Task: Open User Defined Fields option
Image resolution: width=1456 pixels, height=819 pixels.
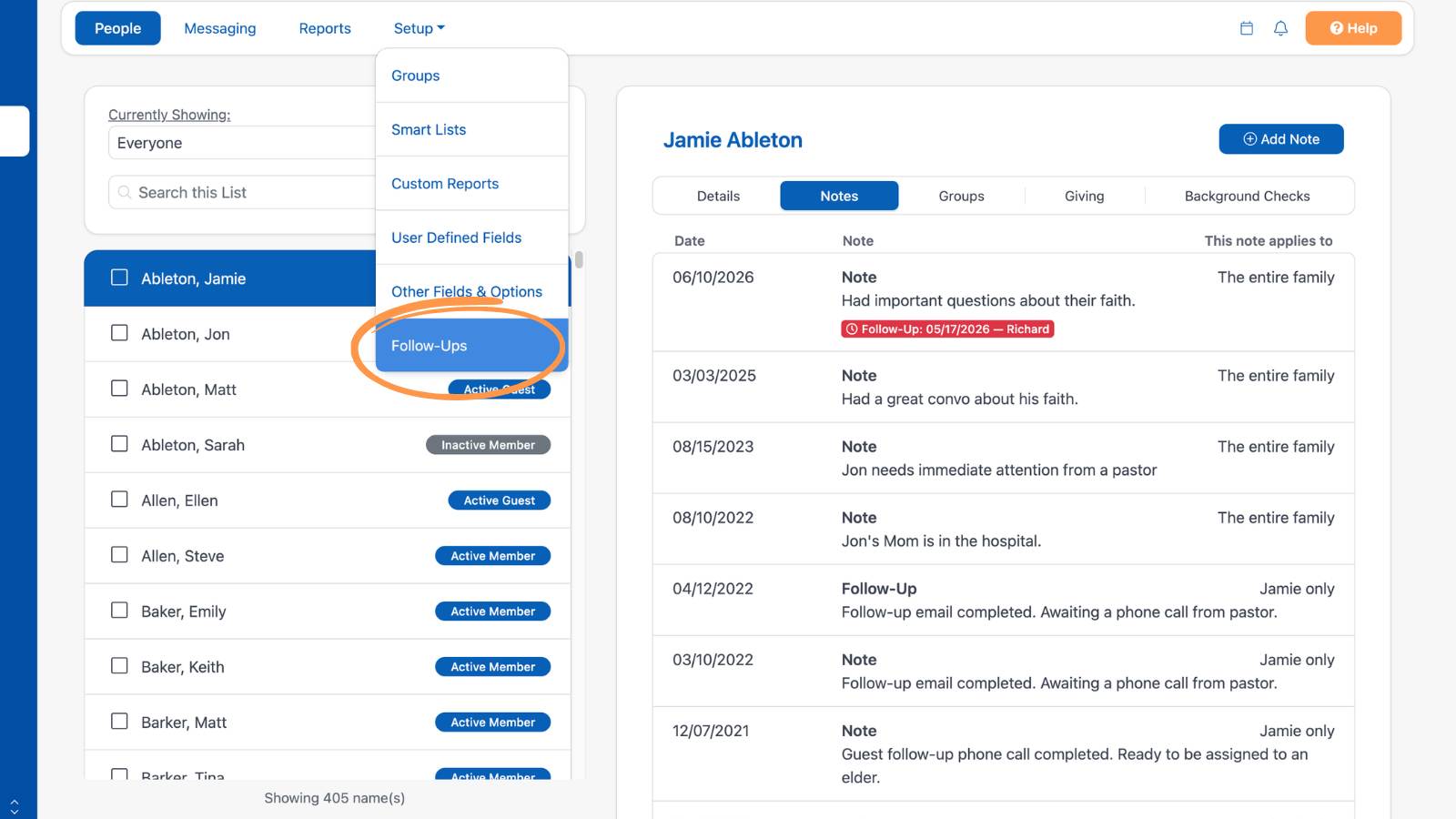Action: [x=471, y=238]
